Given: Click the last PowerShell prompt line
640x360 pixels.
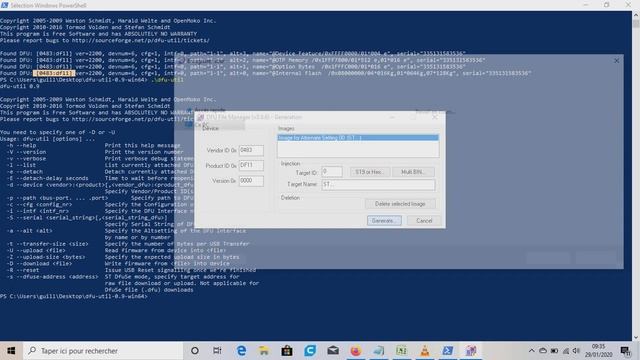Looking at the screenshot, I should coord(74,296).
